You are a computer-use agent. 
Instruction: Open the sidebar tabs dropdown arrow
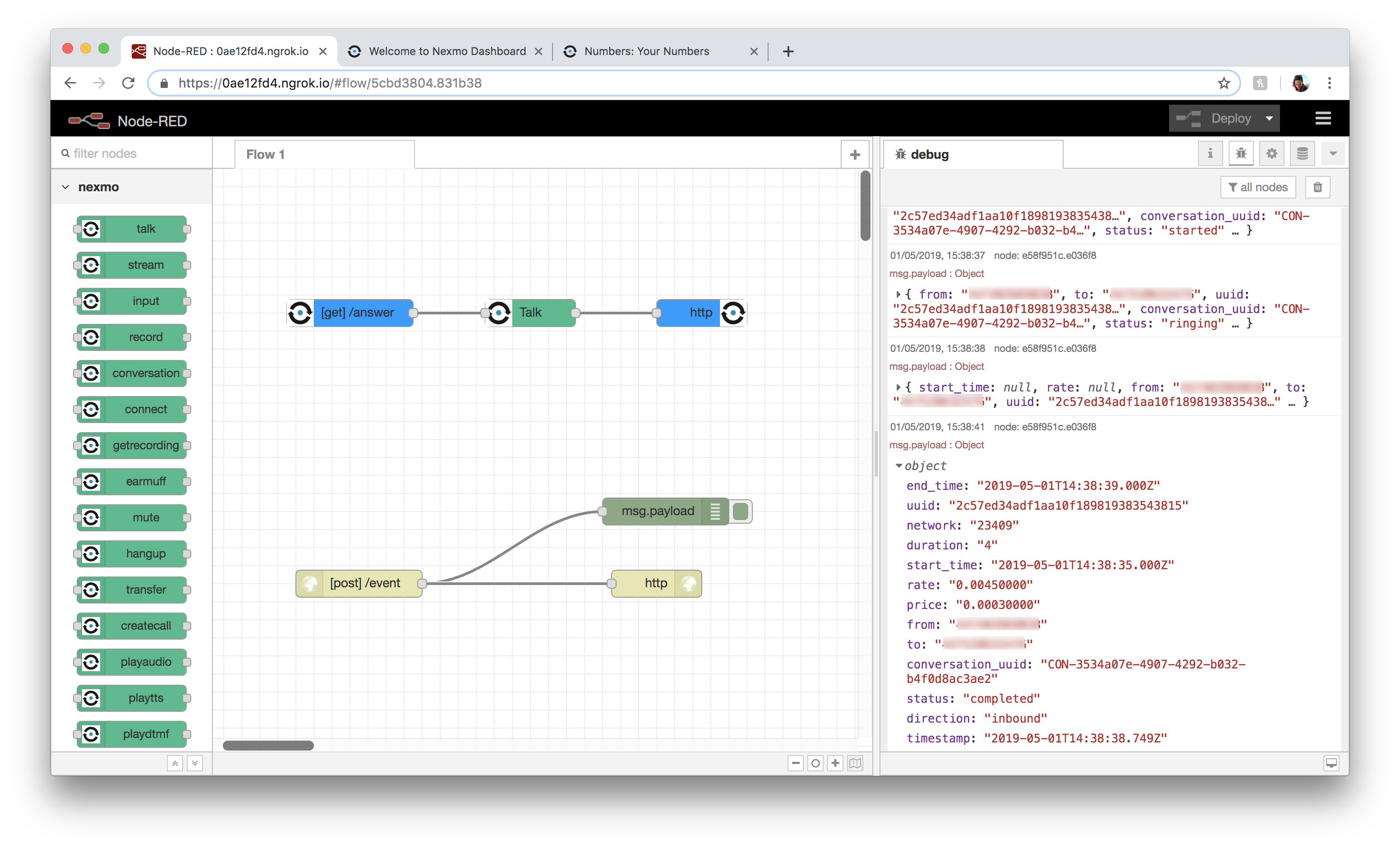pos(1333,153)
